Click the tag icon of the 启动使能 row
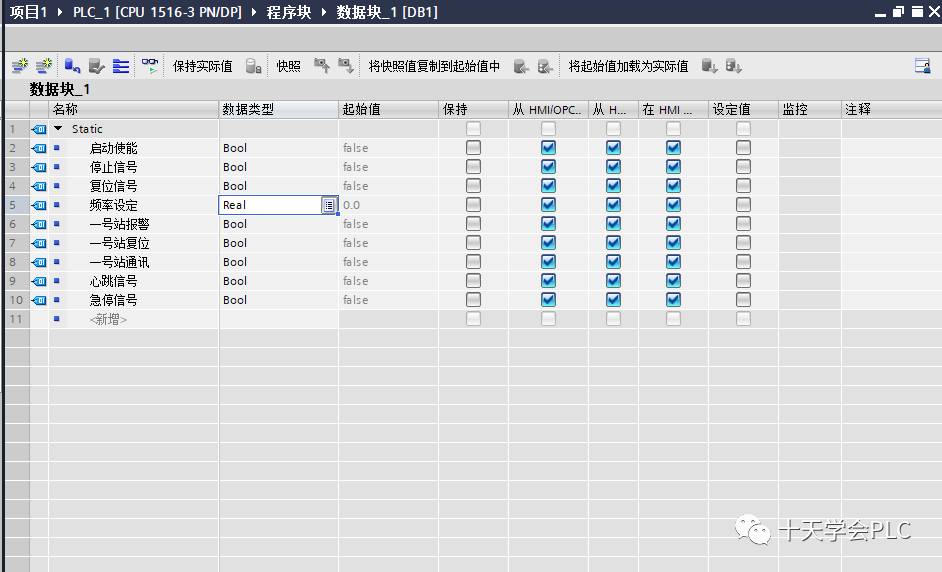This screenshot has width=942, height=572. pyautogui.click(x=39, y=148)
